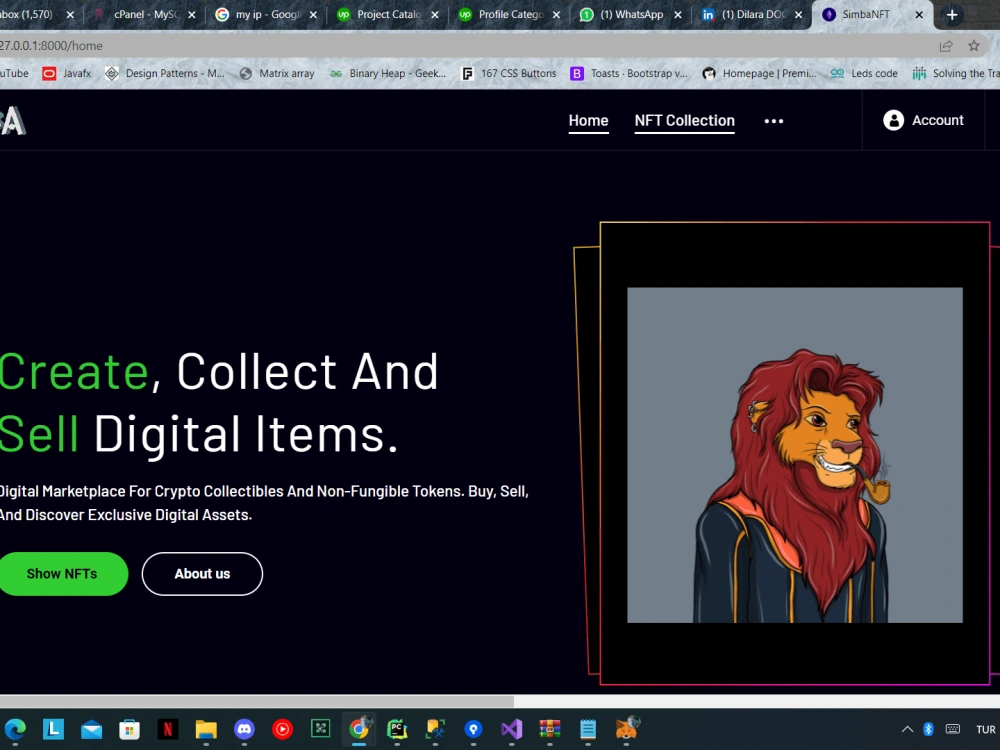Viewport: 1000px width, 750px height.
Task: Open the Javafx bookmark
Action: click(67, 73)
